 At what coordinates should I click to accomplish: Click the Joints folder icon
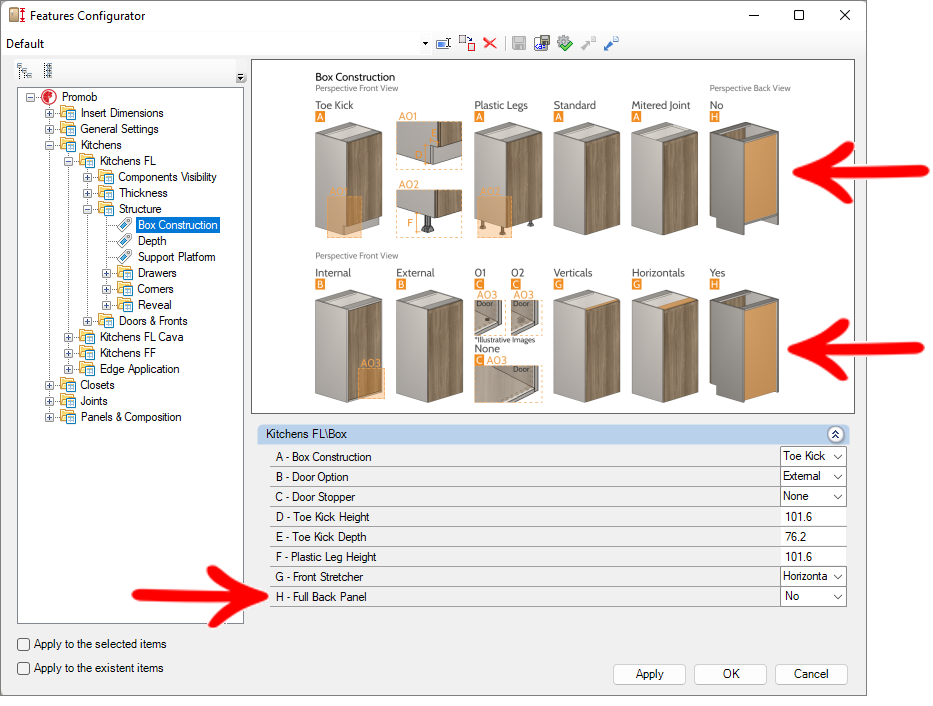tap(68, 401)
